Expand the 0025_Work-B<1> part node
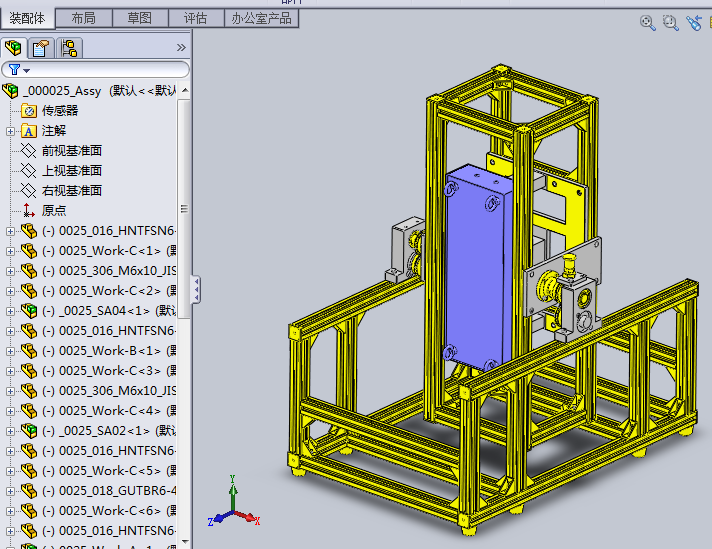 [10, 351]
